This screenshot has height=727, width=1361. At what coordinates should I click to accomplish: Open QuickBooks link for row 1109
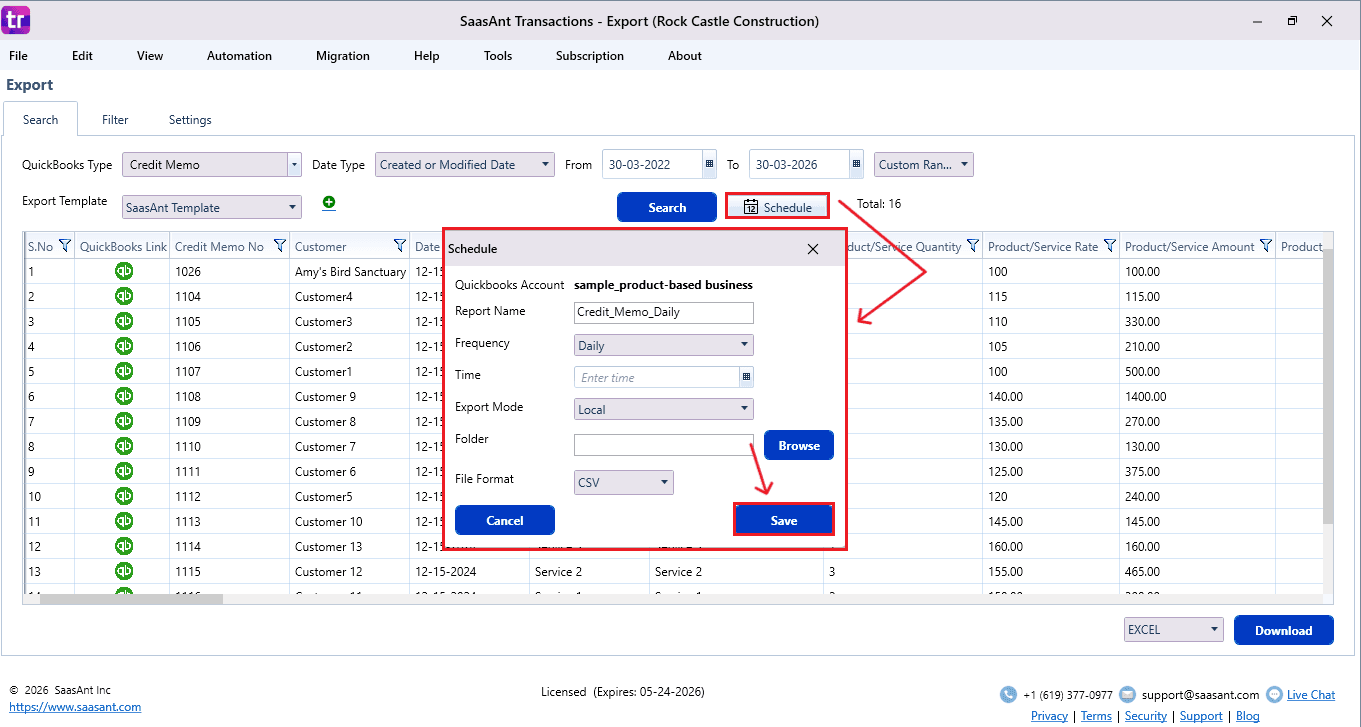(124, 421)
